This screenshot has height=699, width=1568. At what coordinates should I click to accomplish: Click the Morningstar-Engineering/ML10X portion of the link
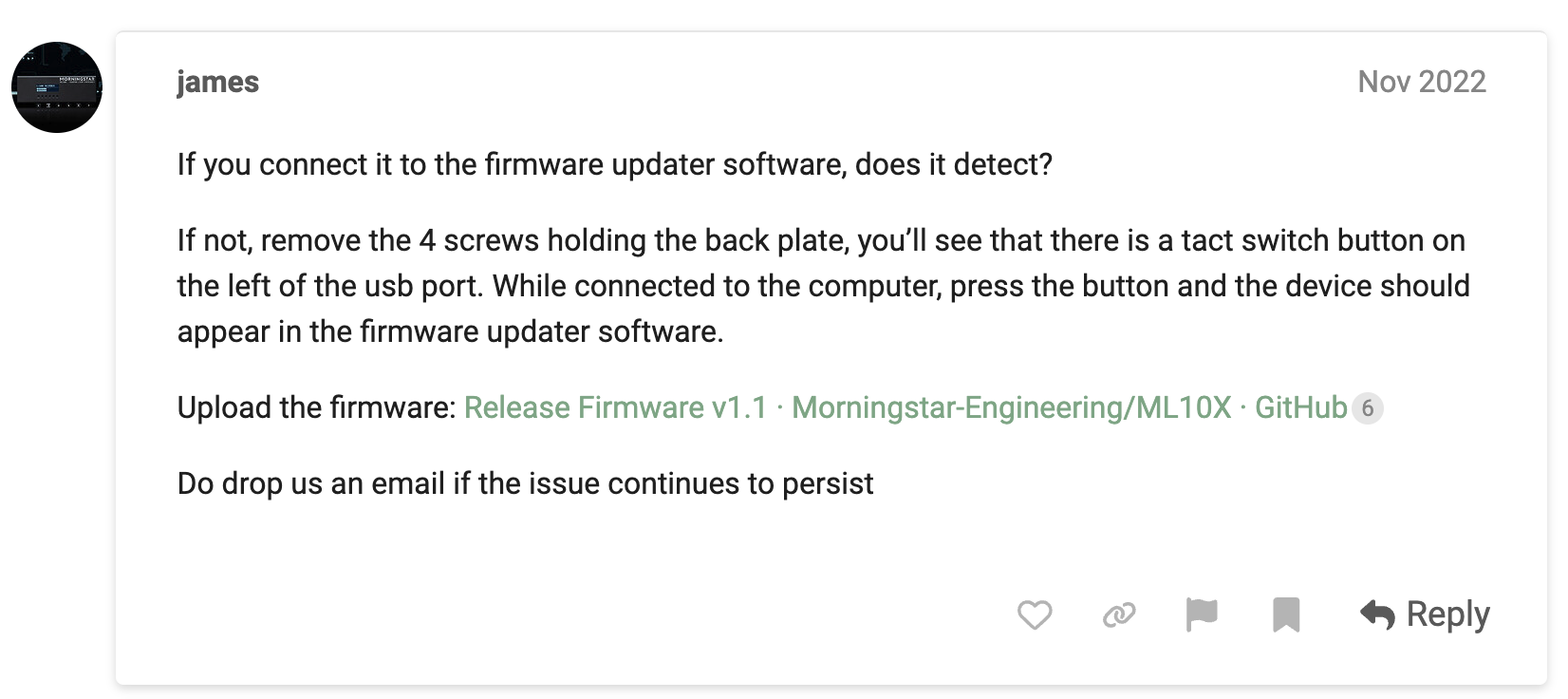pos(1012,407)
